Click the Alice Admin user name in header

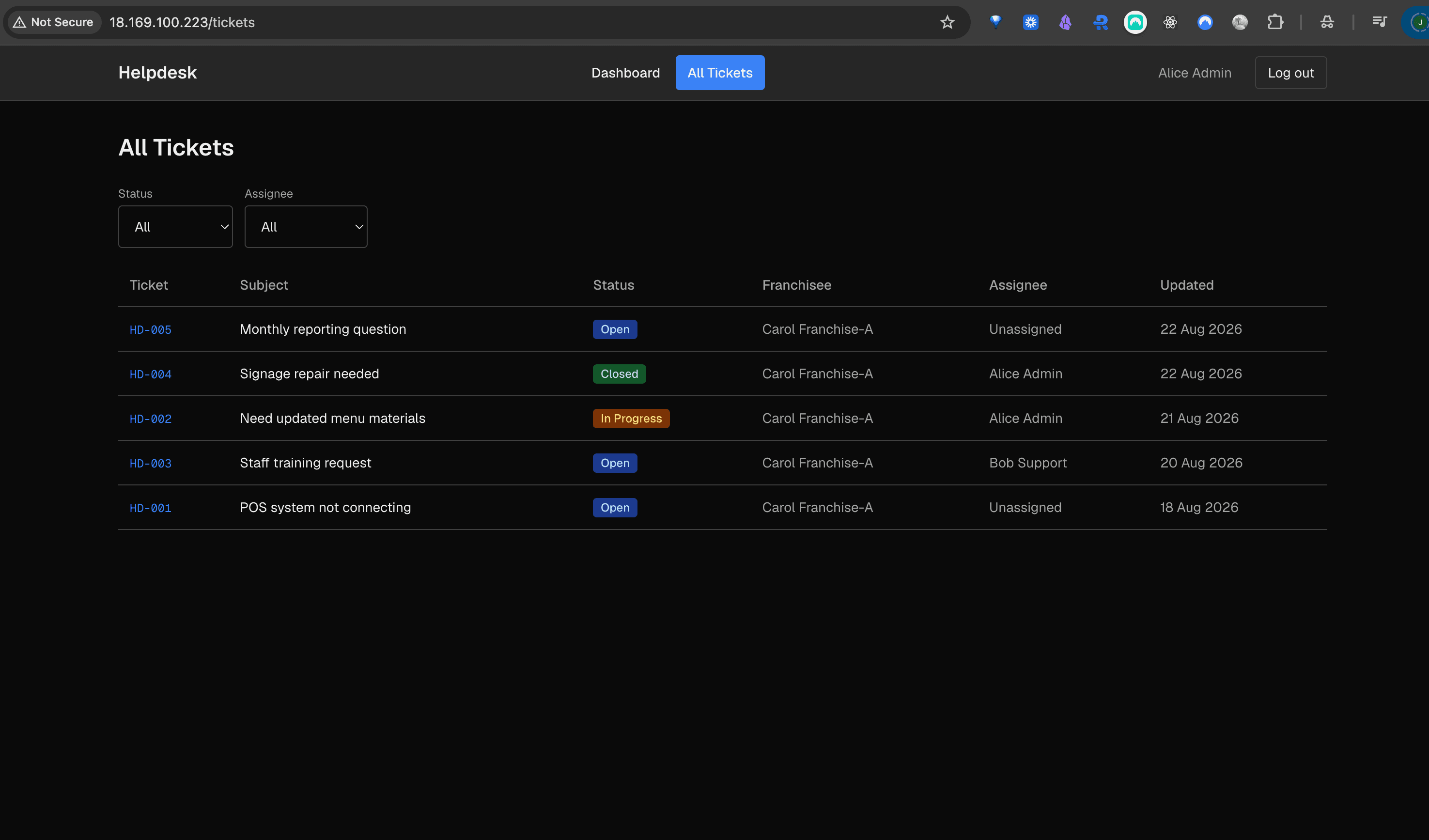(x=1194, y=73)
